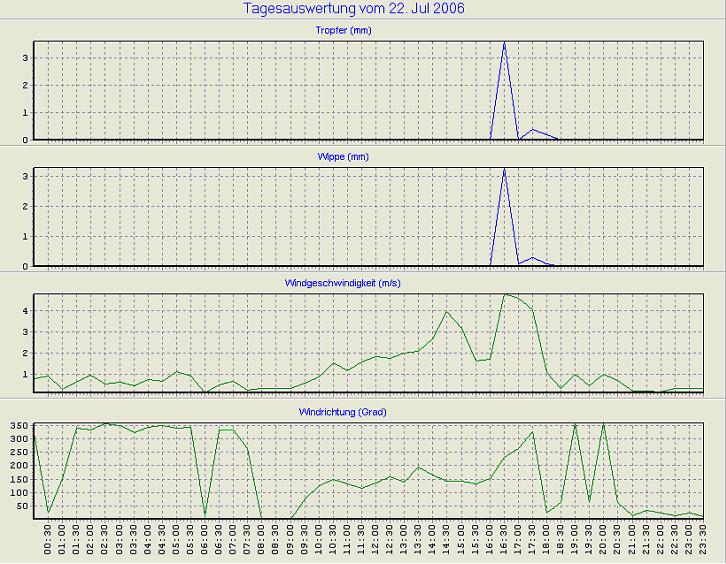Select the 'Wippe (mm)' chart heading
This screenshot has width=726, height=564.
pos(368,158)
